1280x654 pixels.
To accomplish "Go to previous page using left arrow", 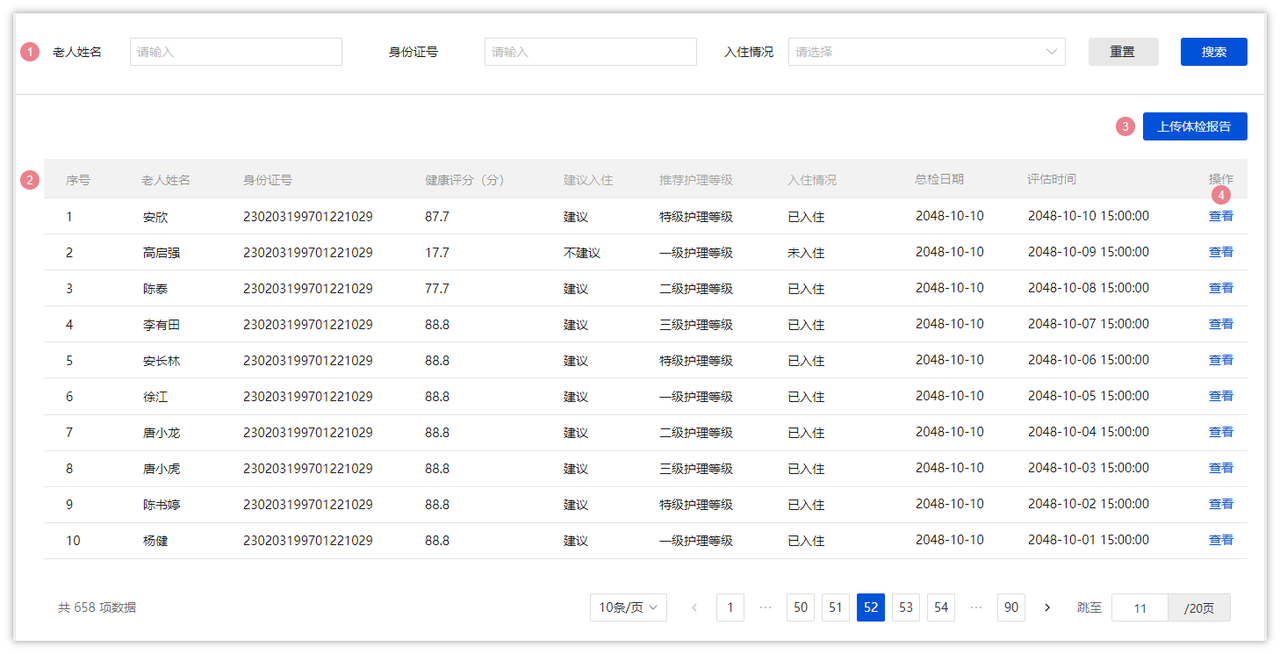I will click(695, 607).
